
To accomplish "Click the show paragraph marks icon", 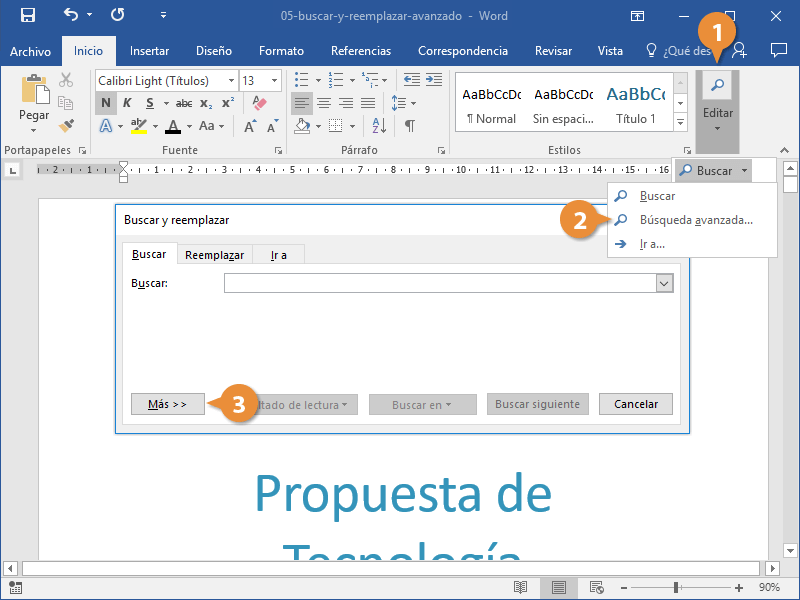I will coord(409,126).
